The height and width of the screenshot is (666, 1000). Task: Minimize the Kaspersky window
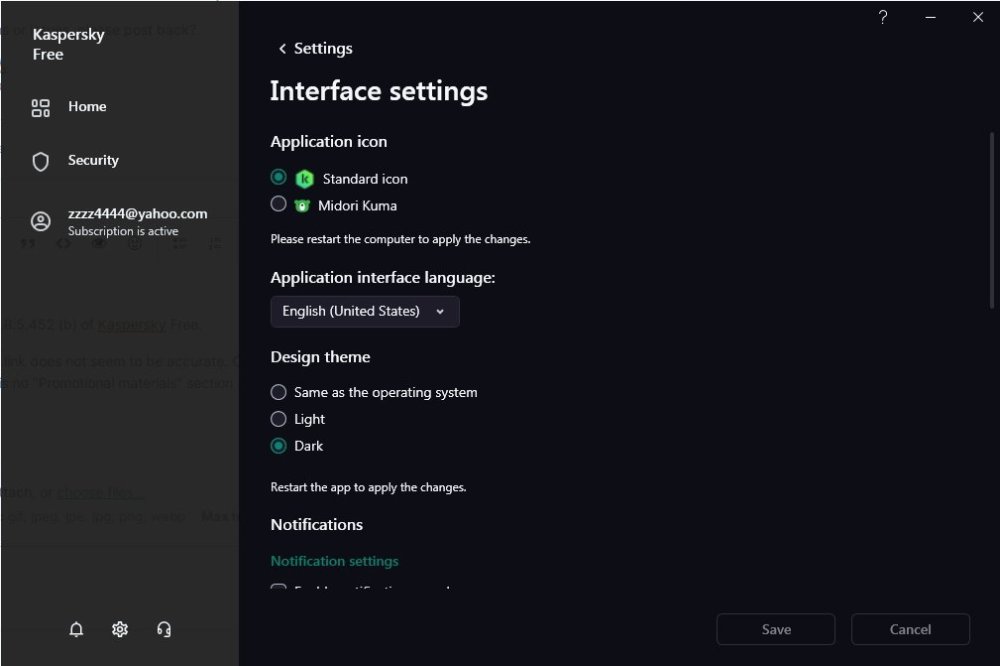(930, 17)
